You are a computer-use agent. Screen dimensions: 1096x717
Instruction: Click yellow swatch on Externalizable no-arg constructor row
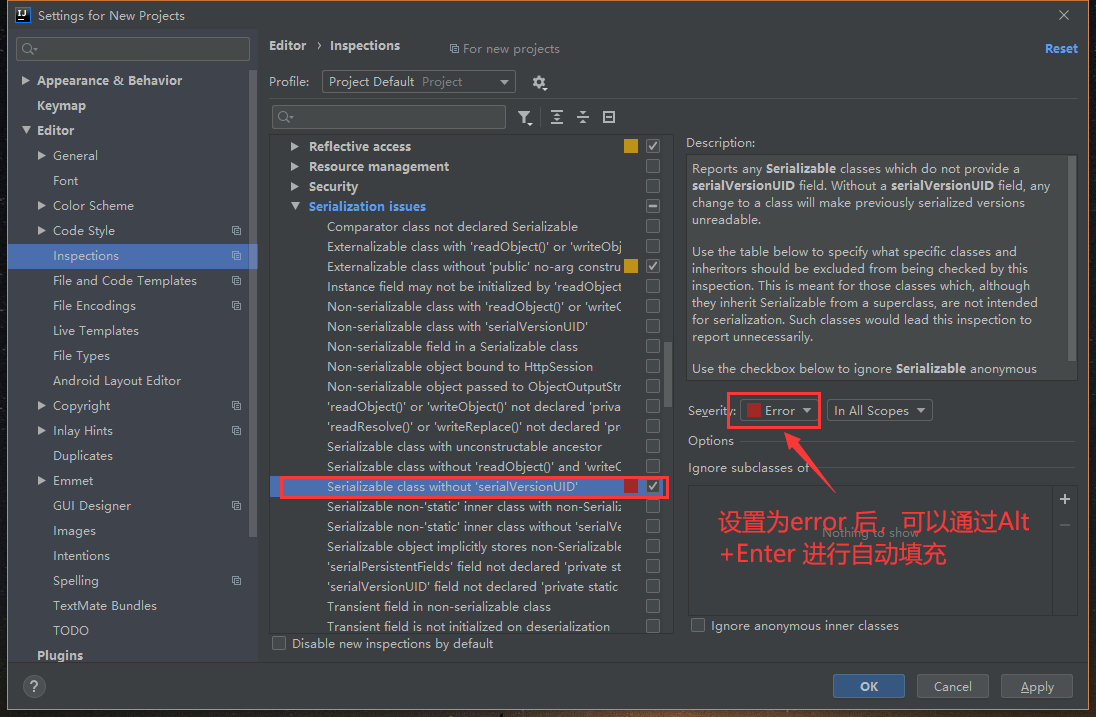tap(631, 266)
